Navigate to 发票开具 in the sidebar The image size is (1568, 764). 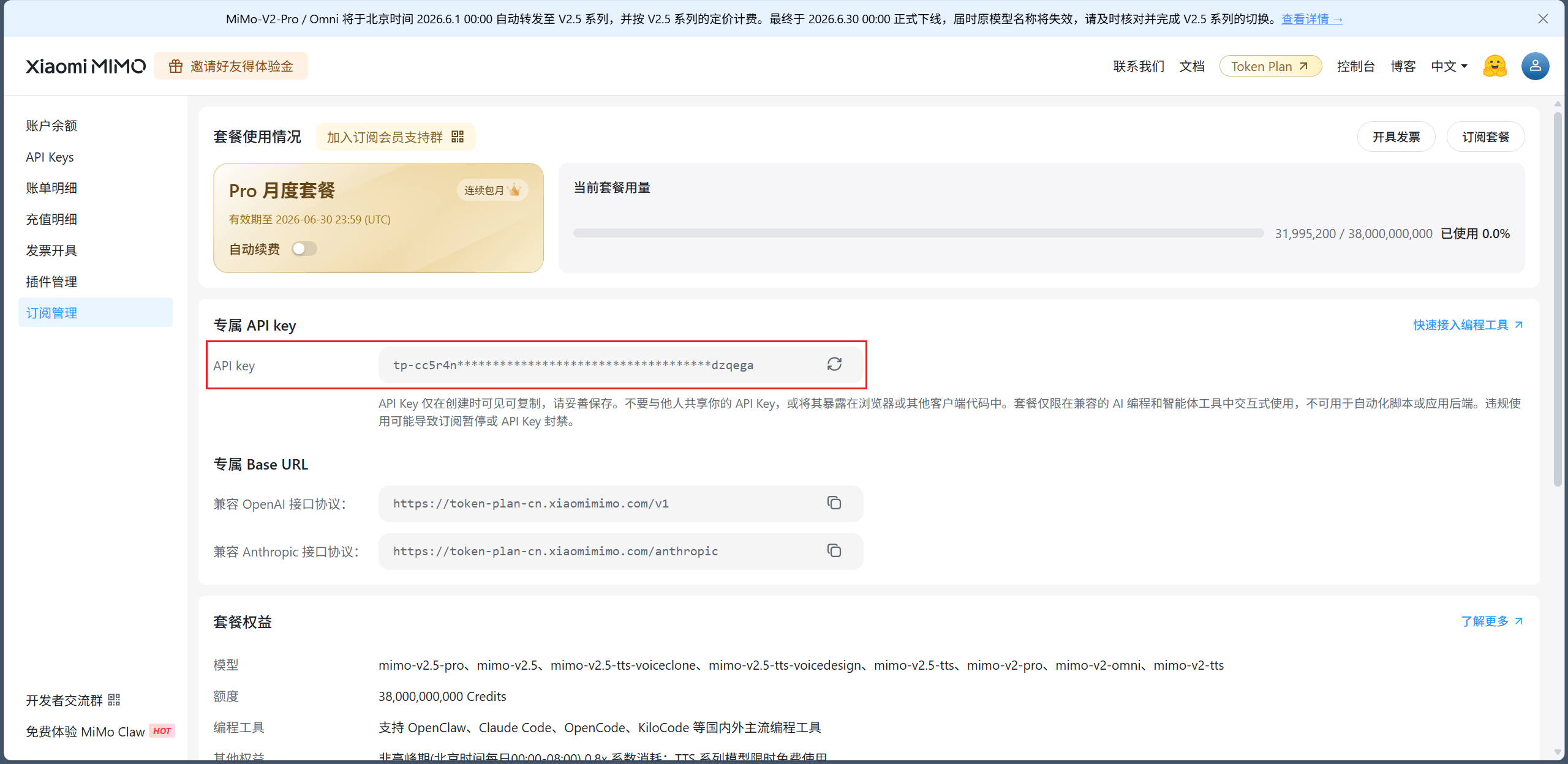[x=96, y=250]
